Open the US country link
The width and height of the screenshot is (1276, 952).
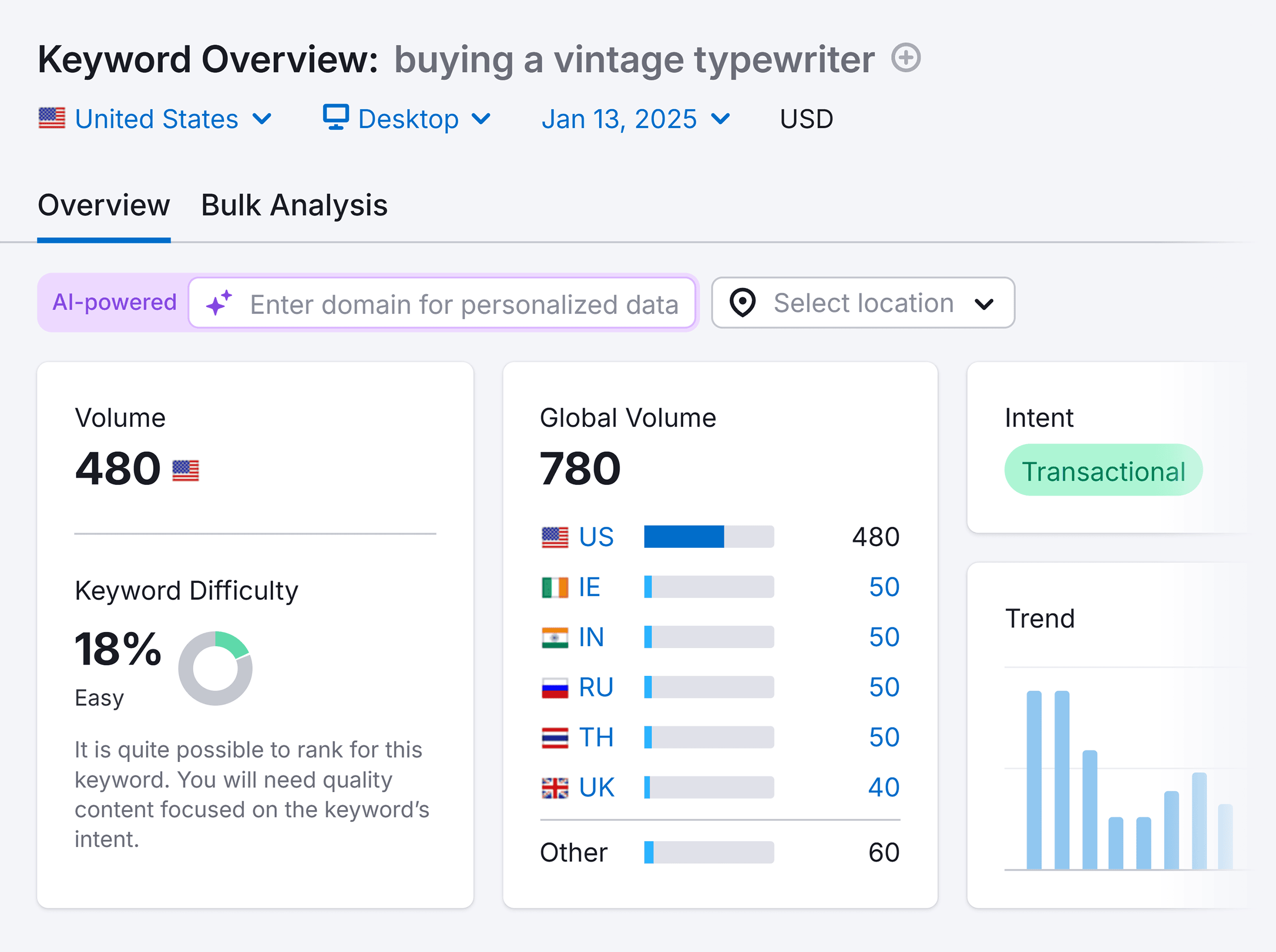click(596, 537)
